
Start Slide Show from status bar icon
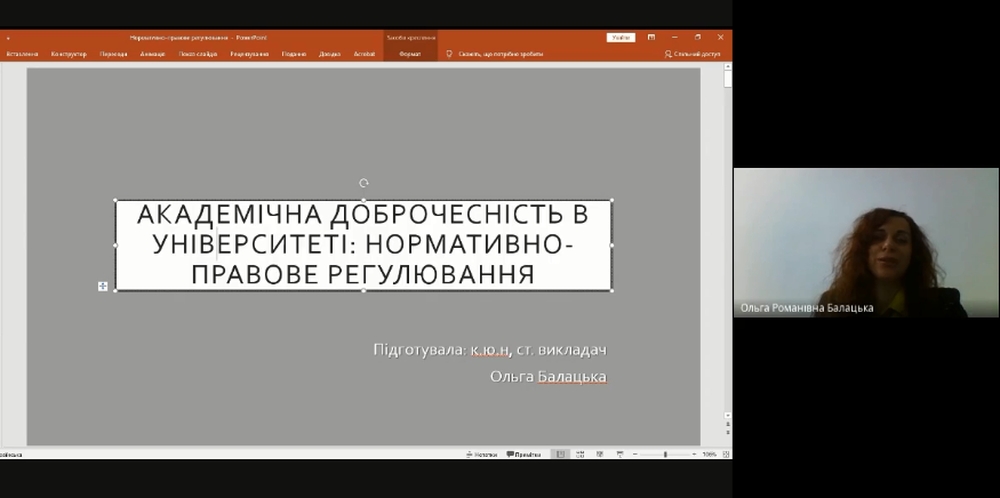[619, 455]
